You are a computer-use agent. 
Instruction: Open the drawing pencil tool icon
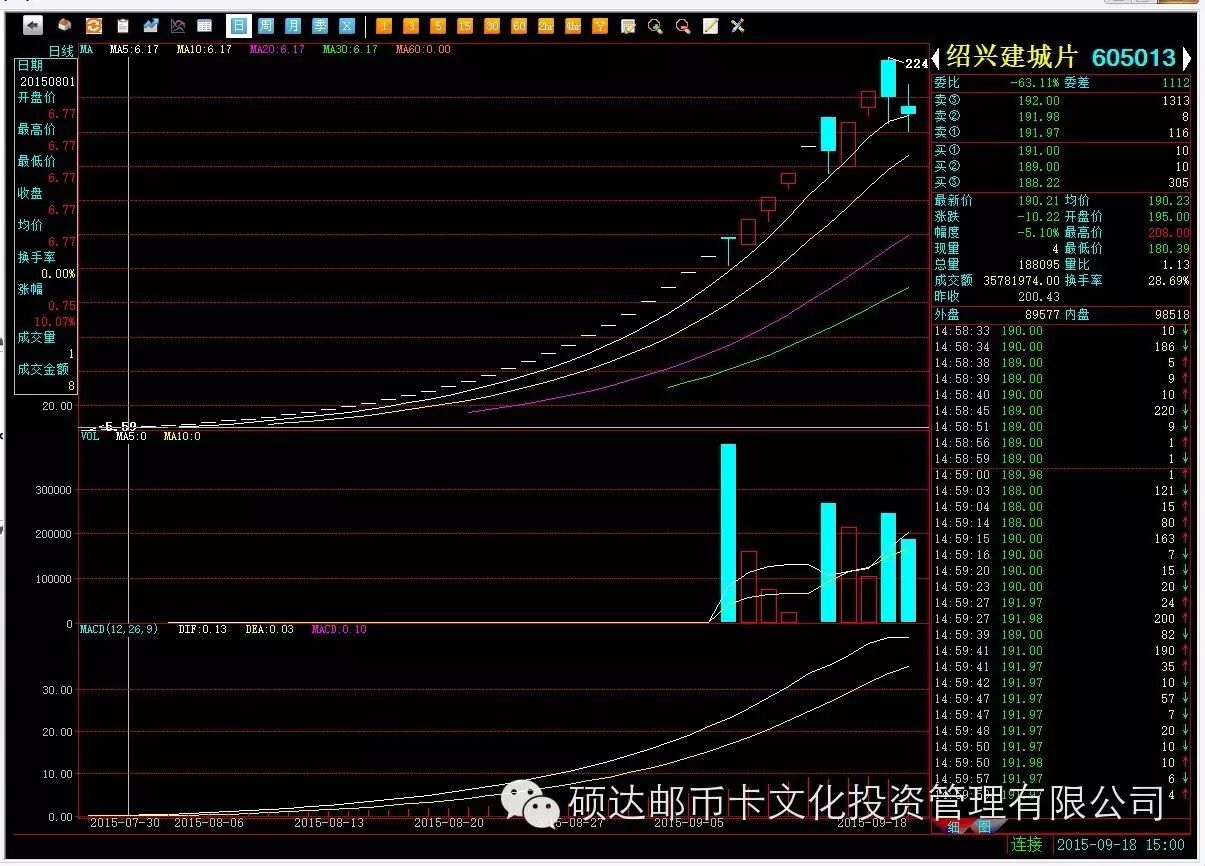710,26
